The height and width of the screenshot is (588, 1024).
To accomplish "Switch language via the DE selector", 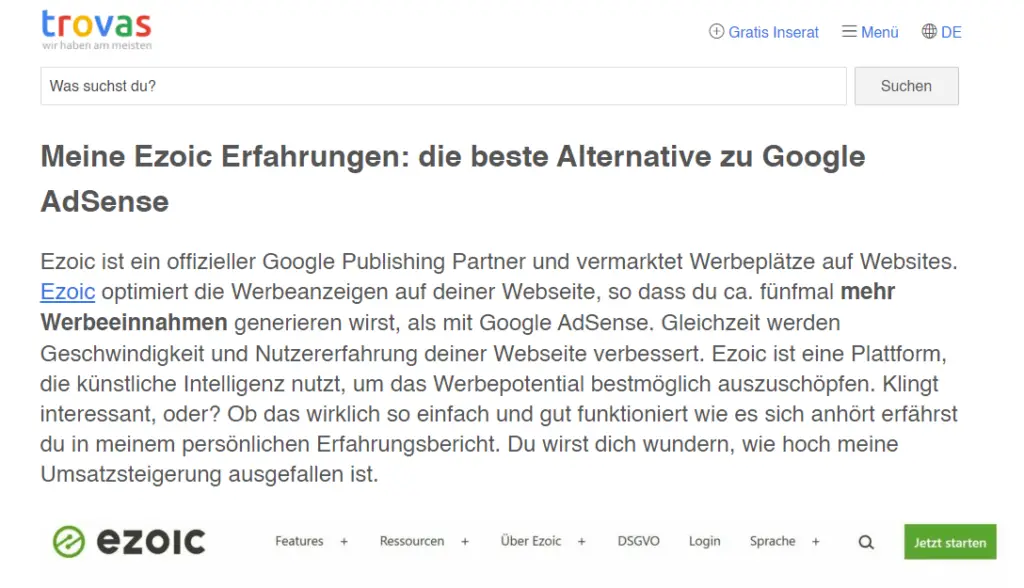I will point(951,32).
